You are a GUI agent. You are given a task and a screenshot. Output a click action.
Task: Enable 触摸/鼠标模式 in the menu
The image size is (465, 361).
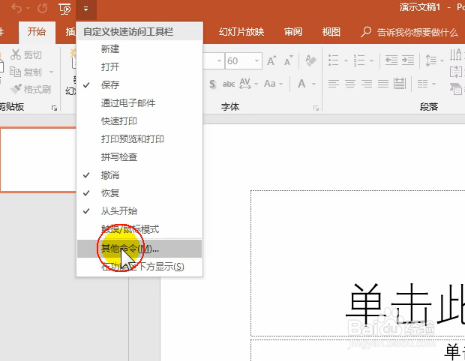139,229
